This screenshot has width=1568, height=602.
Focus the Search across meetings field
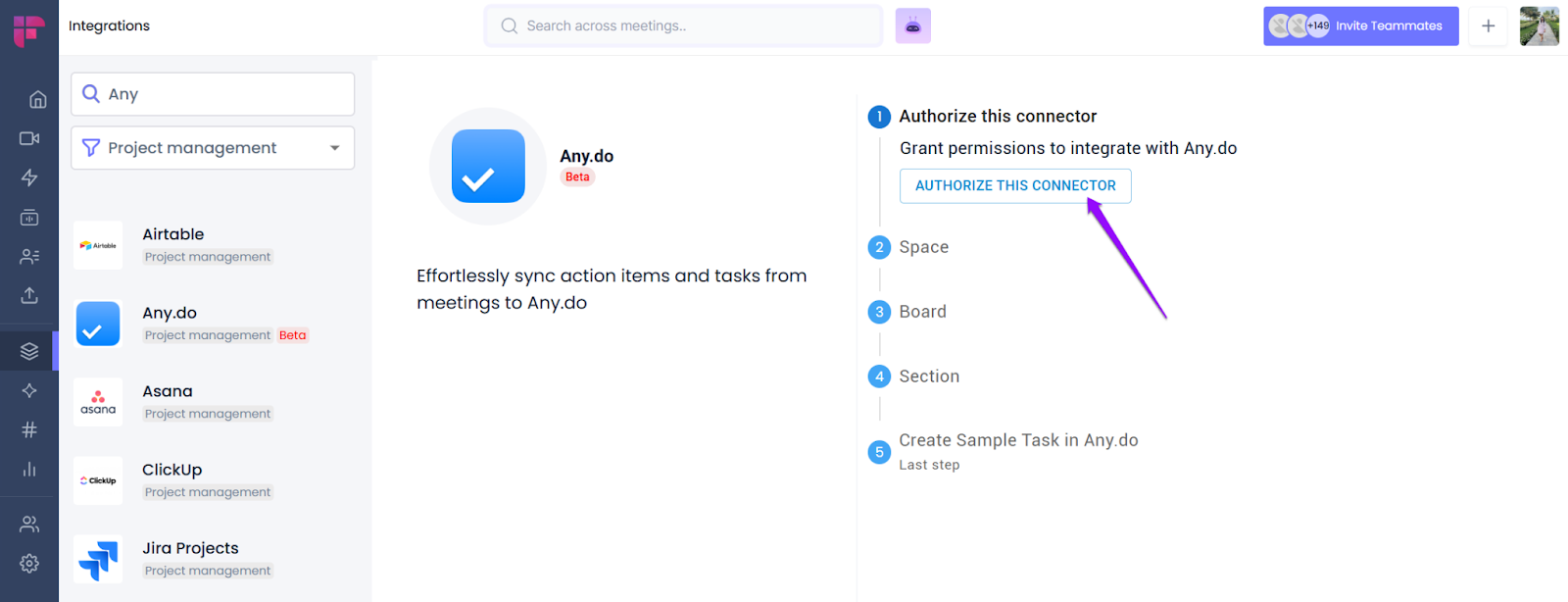[x=684, y=26]
